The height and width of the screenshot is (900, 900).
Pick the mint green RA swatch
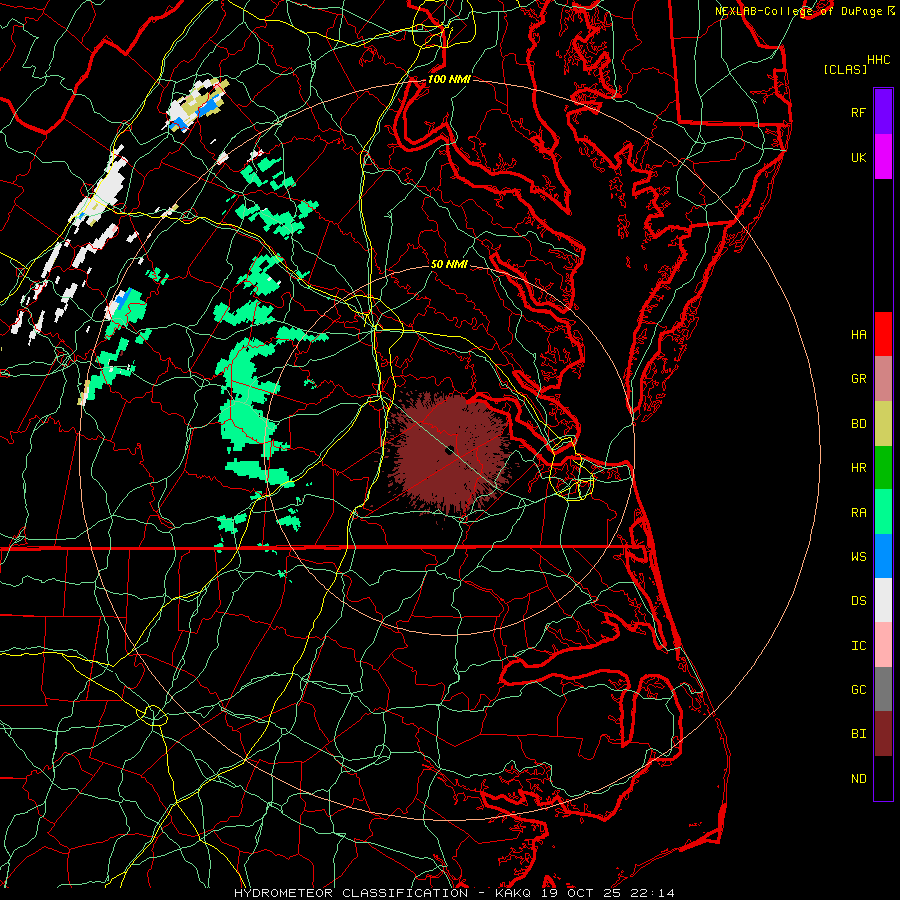[883, 512]
